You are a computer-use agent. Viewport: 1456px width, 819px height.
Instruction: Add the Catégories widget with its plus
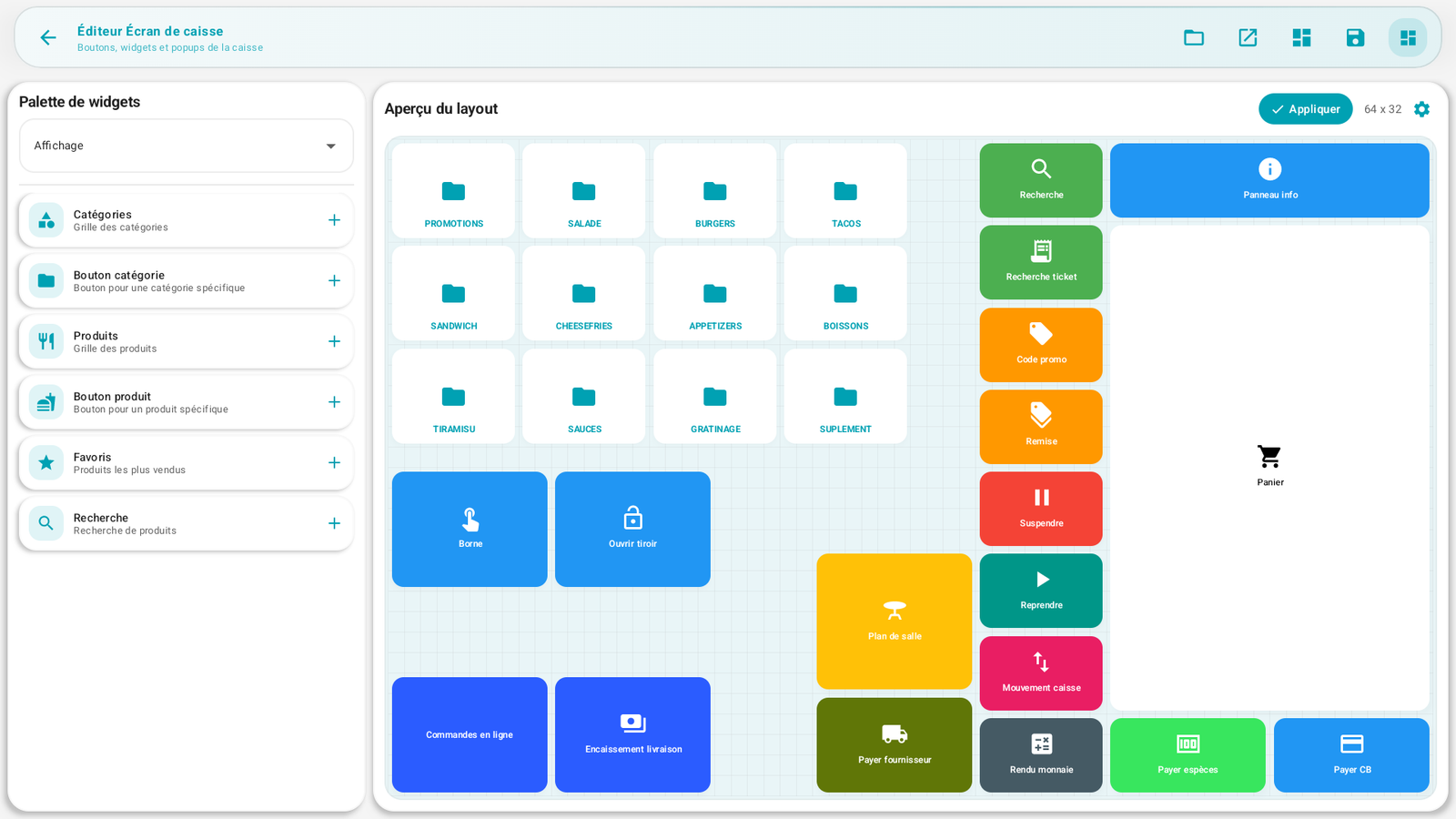334,220
